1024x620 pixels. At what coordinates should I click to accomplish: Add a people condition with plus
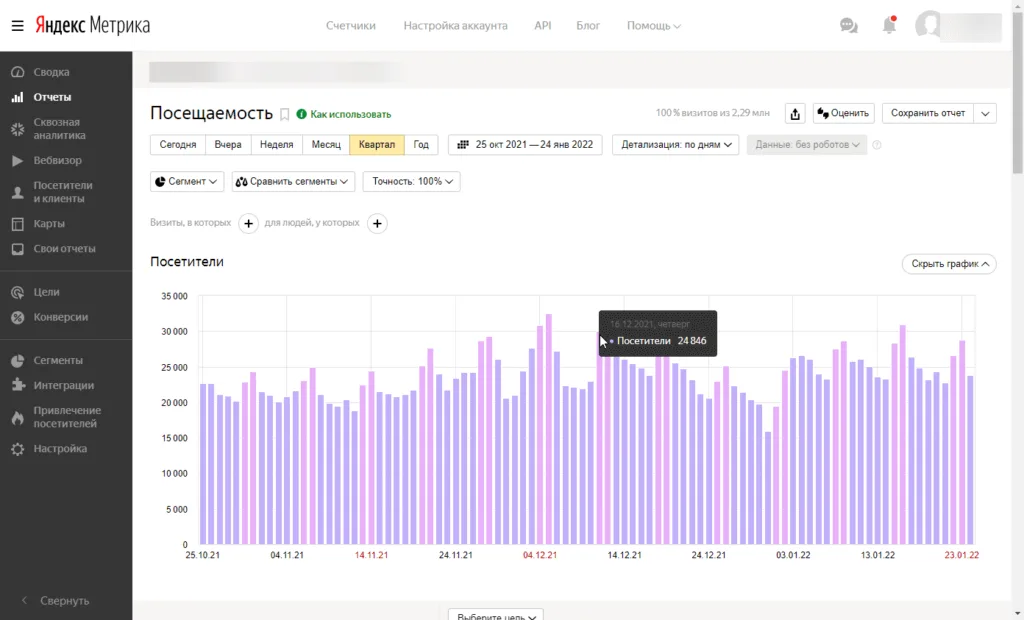pos(377,223)
